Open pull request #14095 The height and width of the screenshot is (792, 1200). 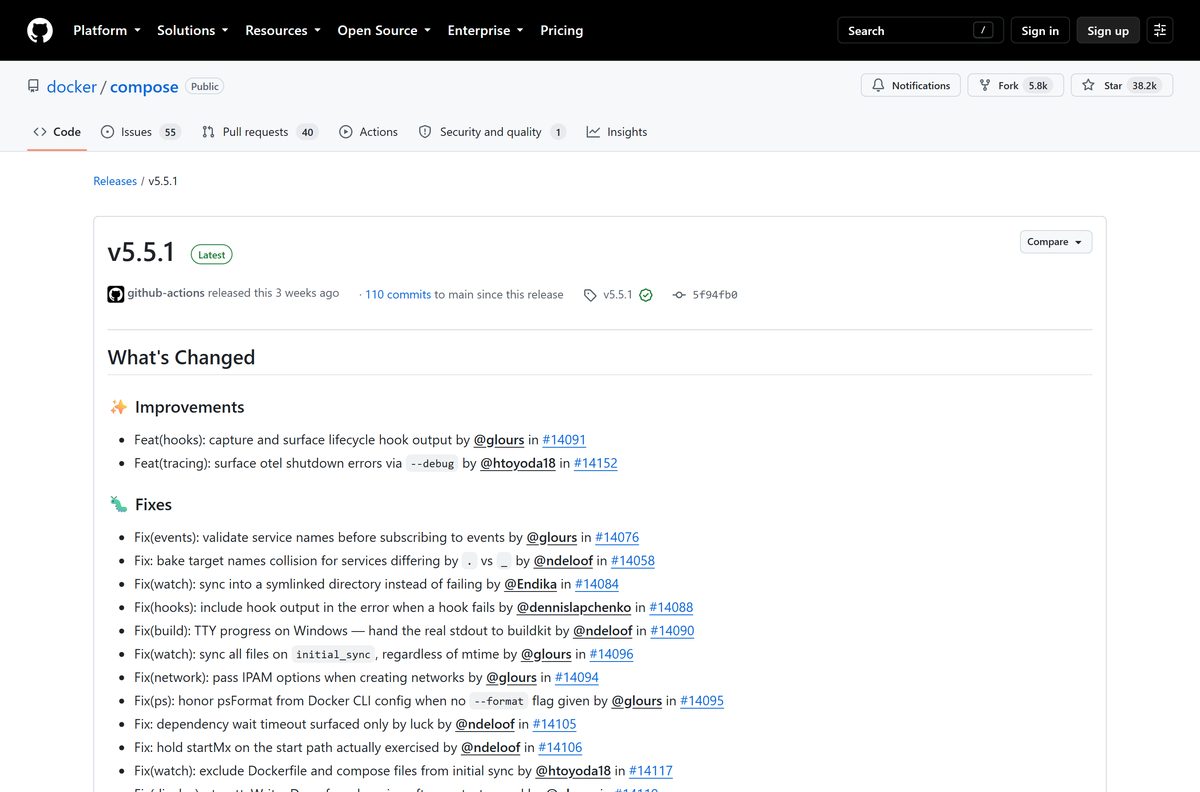click(702, 701)
